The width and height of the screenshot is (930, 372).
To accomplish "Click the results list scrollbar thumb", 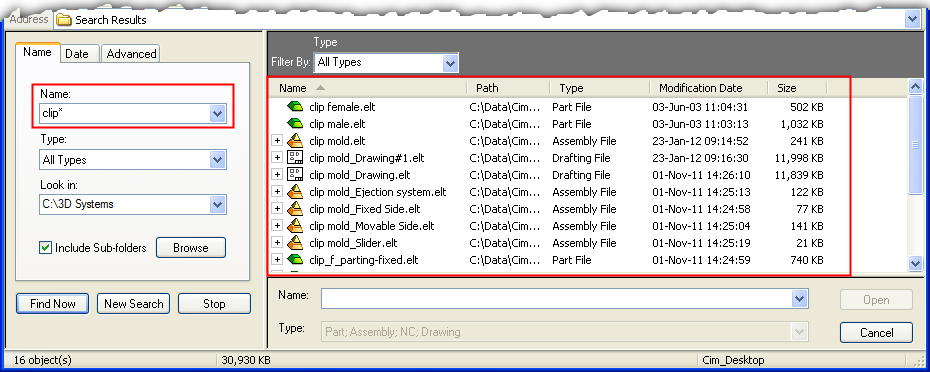I will (915, 144).
